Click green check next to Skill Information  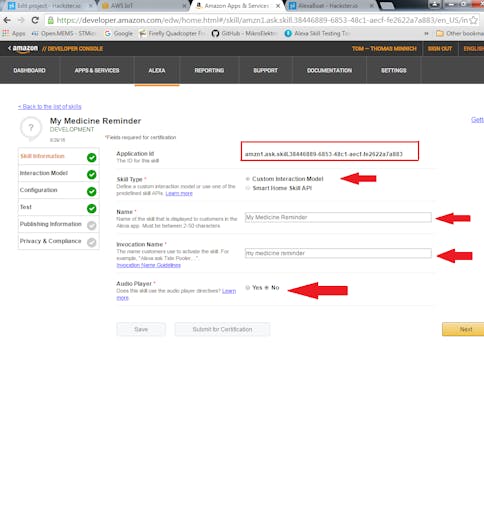(x=92, y=157)
